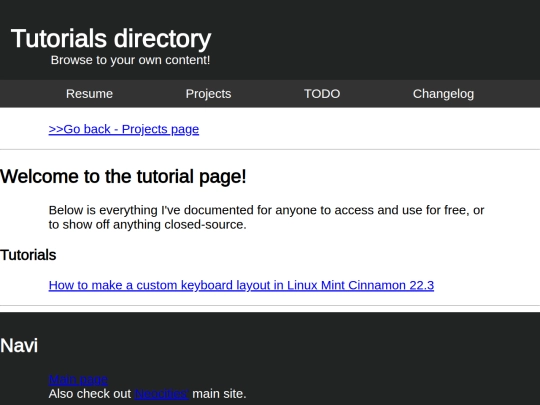Open the custom keyboard layout tutorial link
Screen dimensions: 540x405
[241, 285]
